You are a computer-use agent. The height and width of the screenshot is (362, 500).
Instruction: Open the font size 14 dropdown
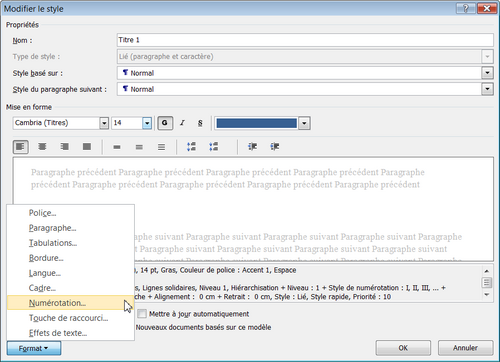pos(147,123)
